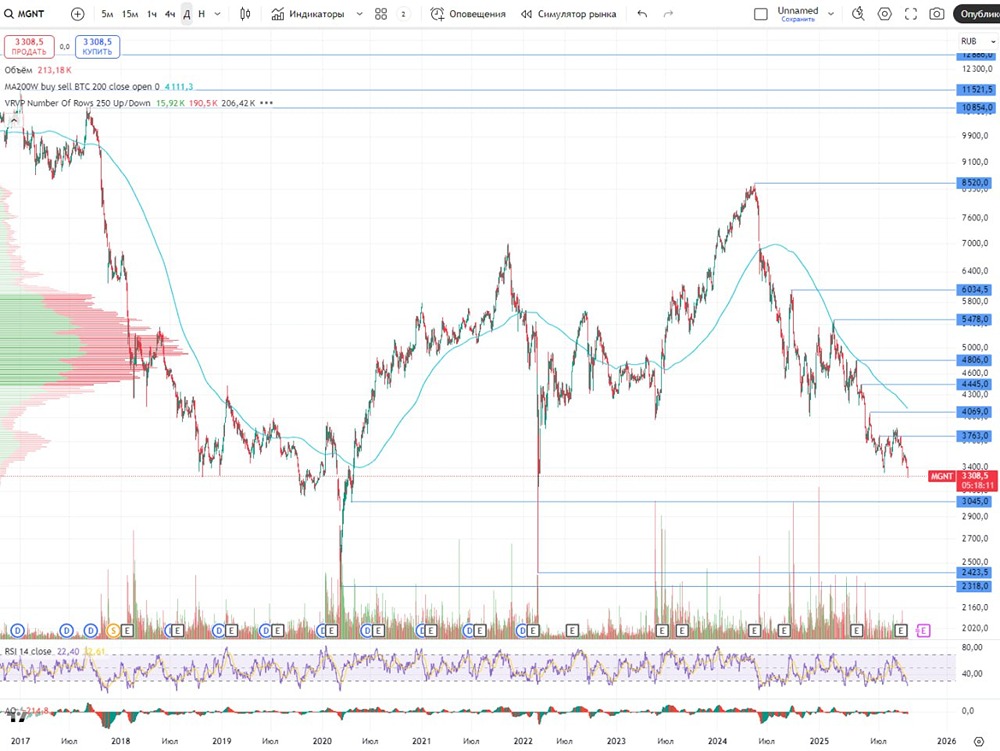Click the purple upcoming earnings E marker
Screen dimensions: 1000x751
tap(923, 631)
